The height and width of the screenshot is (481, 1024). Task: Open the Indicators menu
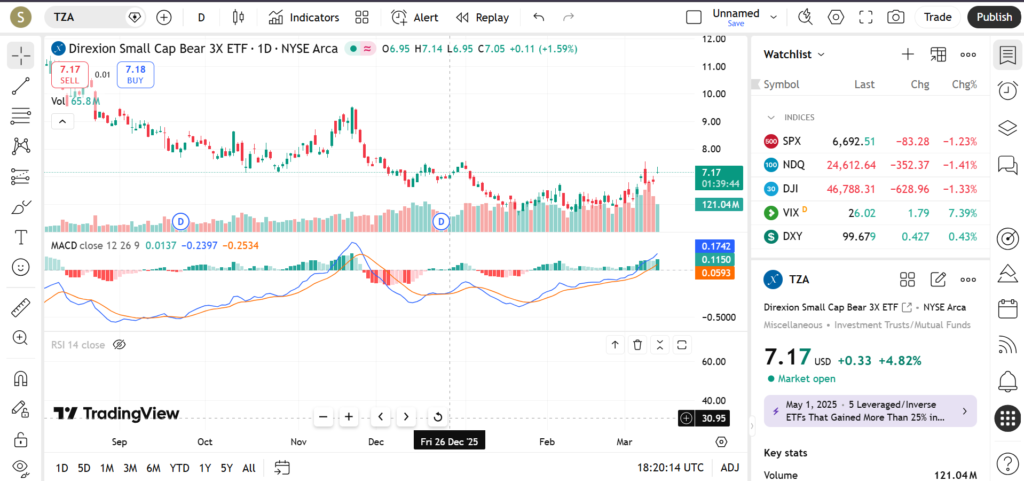[x=304, y=17]
